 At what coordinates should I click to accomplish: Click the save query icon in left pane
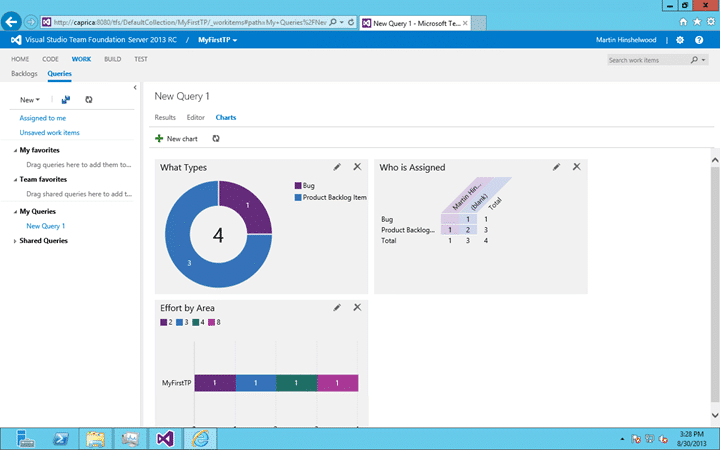66,99
